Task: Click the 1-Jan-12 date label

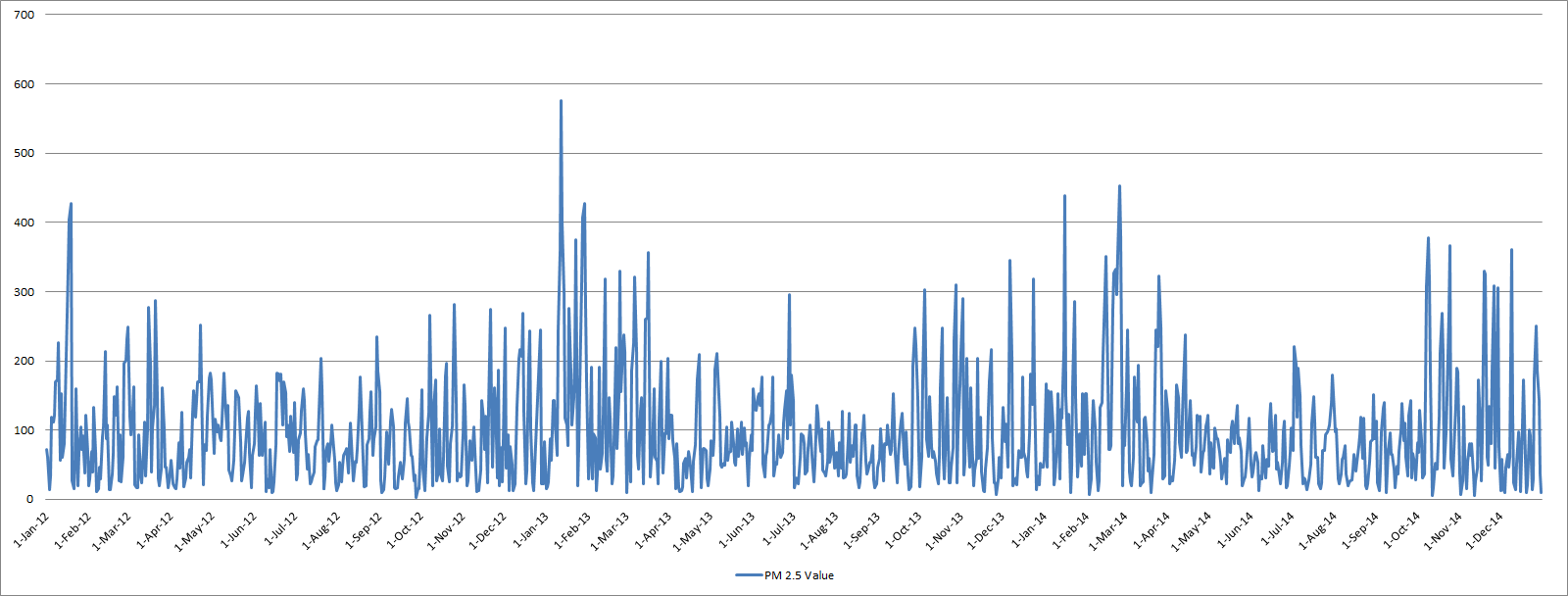Action: tap(30, 529)
